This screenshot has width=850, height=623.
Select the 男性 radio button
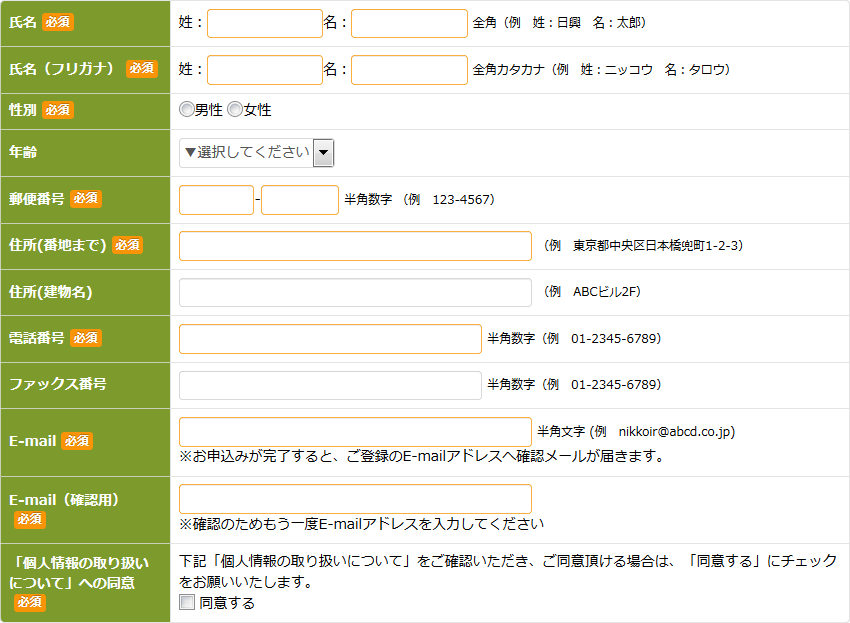tap(186, 110)
